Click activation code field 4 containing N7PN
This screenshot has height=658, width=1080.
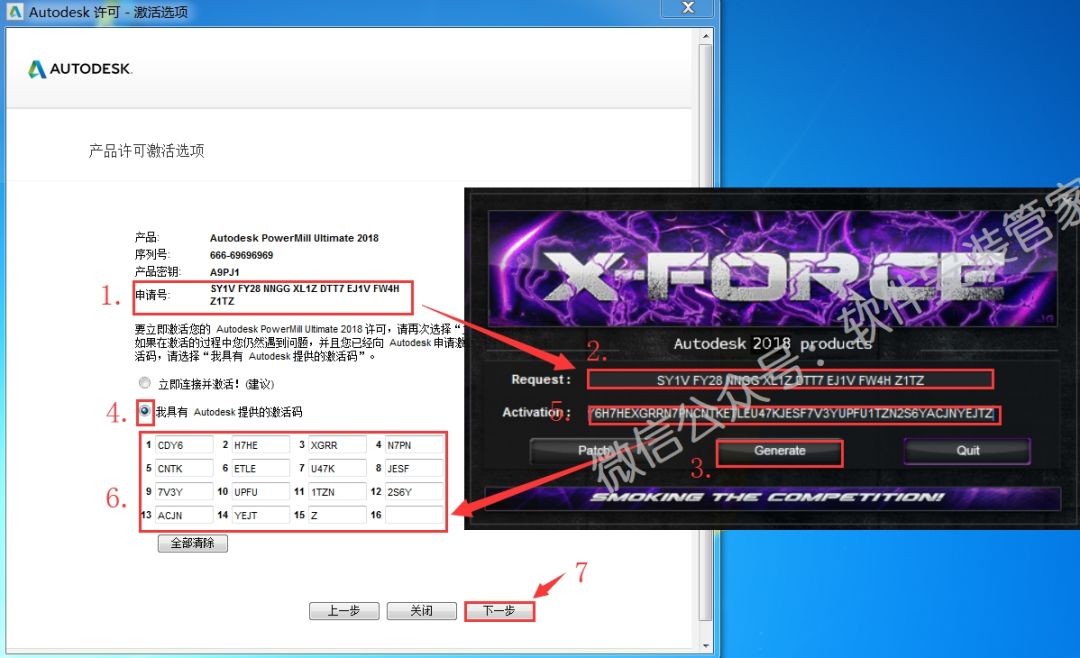[x=413, y=444]
